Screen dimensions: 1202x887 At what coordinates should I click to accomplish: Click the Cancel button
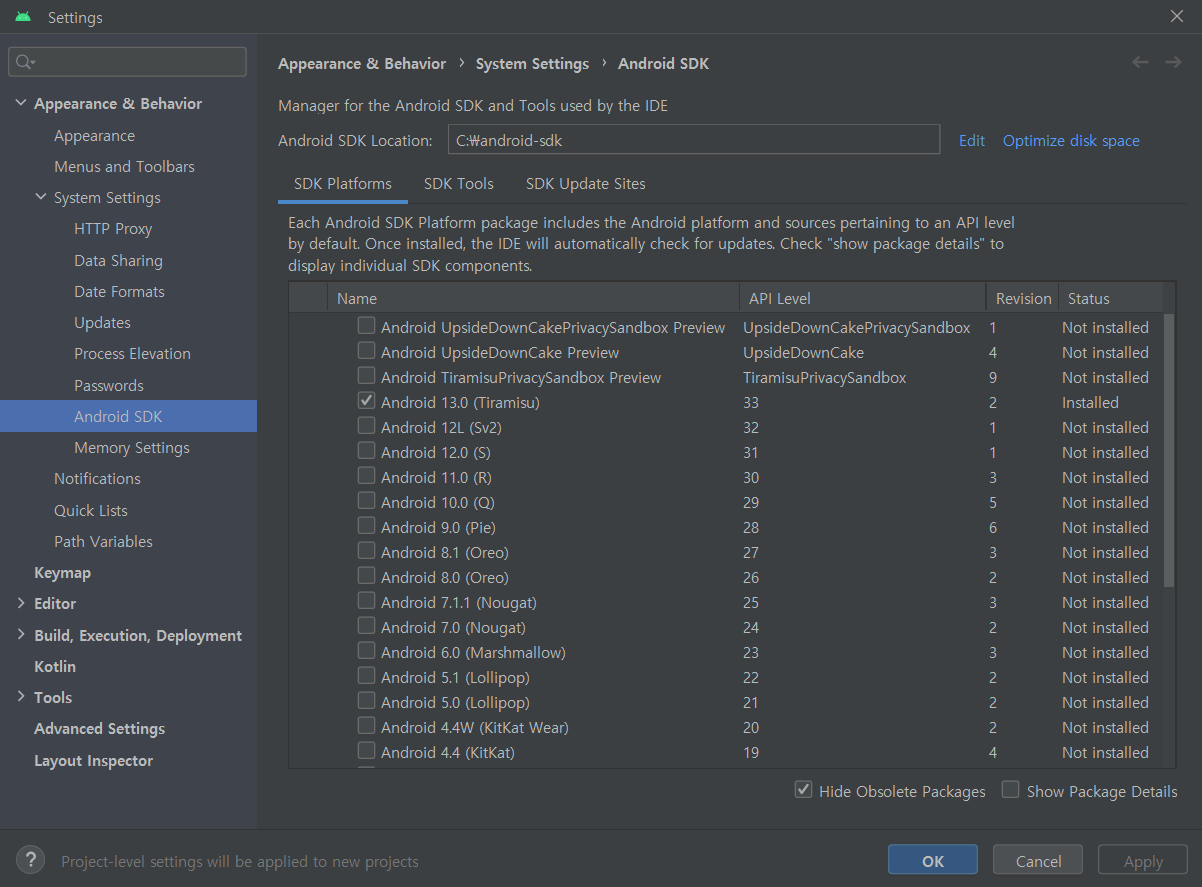coord(1038,861)
